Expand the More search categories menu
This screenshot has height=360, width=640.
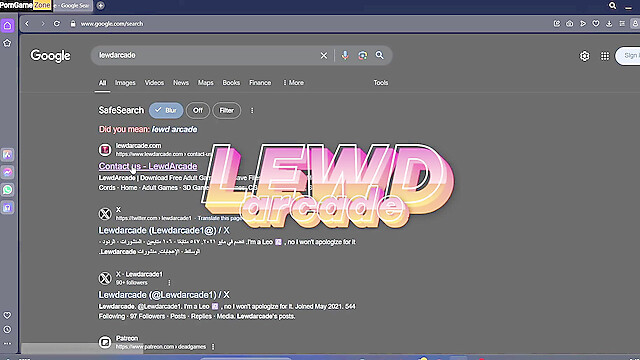point(293,82)
